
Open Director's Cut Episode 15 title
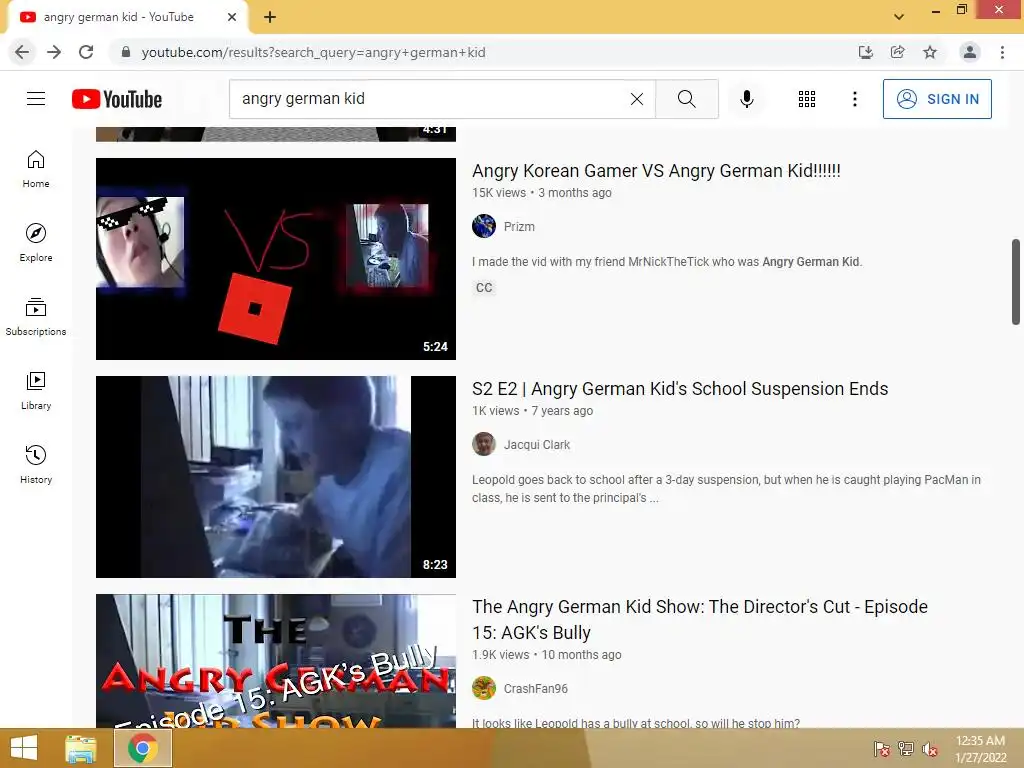tap(700, 619)
